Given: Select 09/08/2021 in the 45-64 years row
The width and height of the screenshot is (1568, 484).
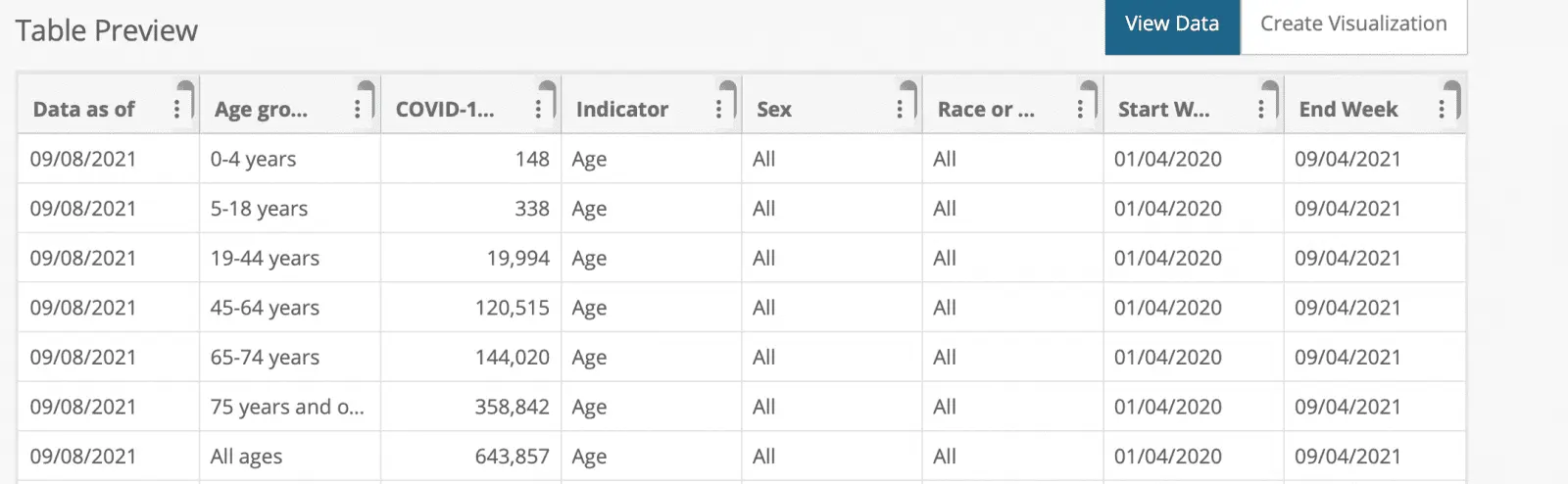Looking at the screenshot, I should click(x=83, y=308).
